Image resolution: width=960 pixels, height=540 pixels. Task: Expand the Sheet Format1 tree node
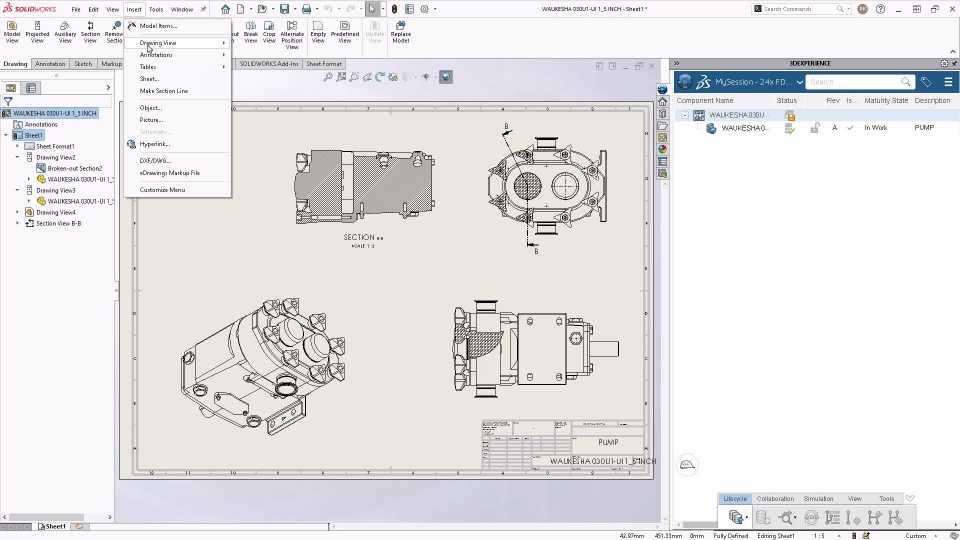tap(17, 146)
